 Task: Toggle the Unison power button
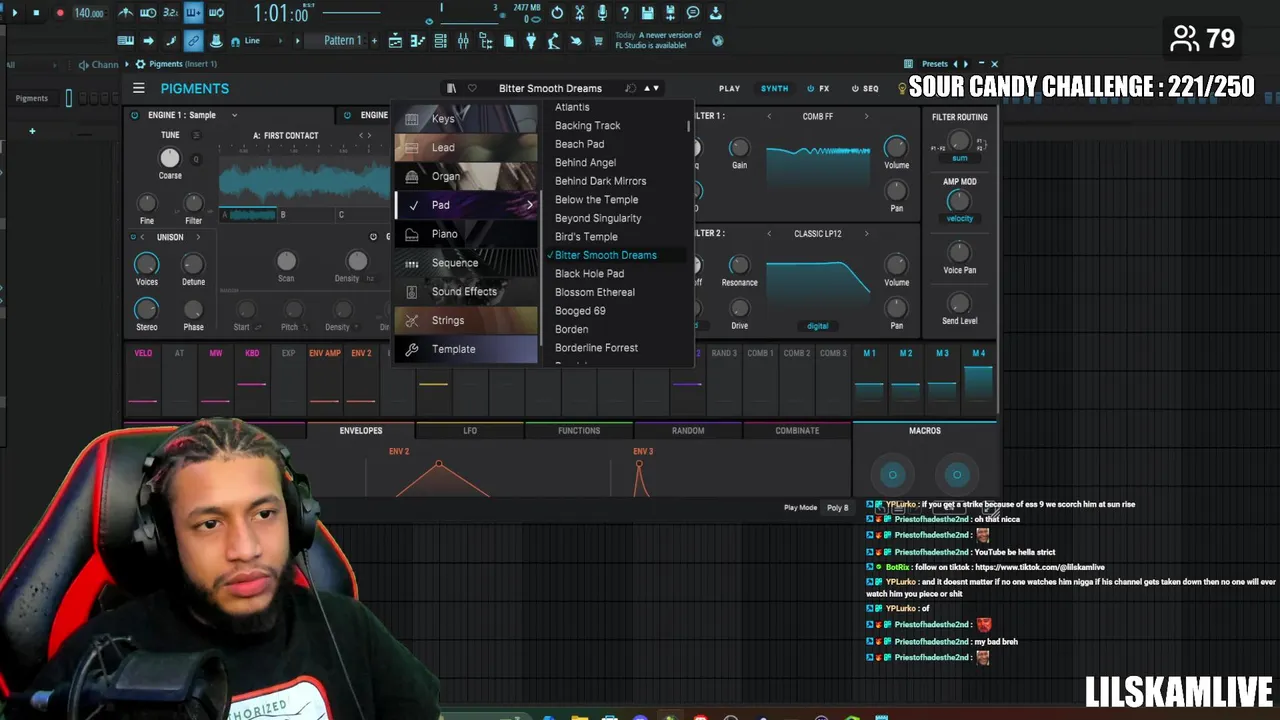pos(135,237)
